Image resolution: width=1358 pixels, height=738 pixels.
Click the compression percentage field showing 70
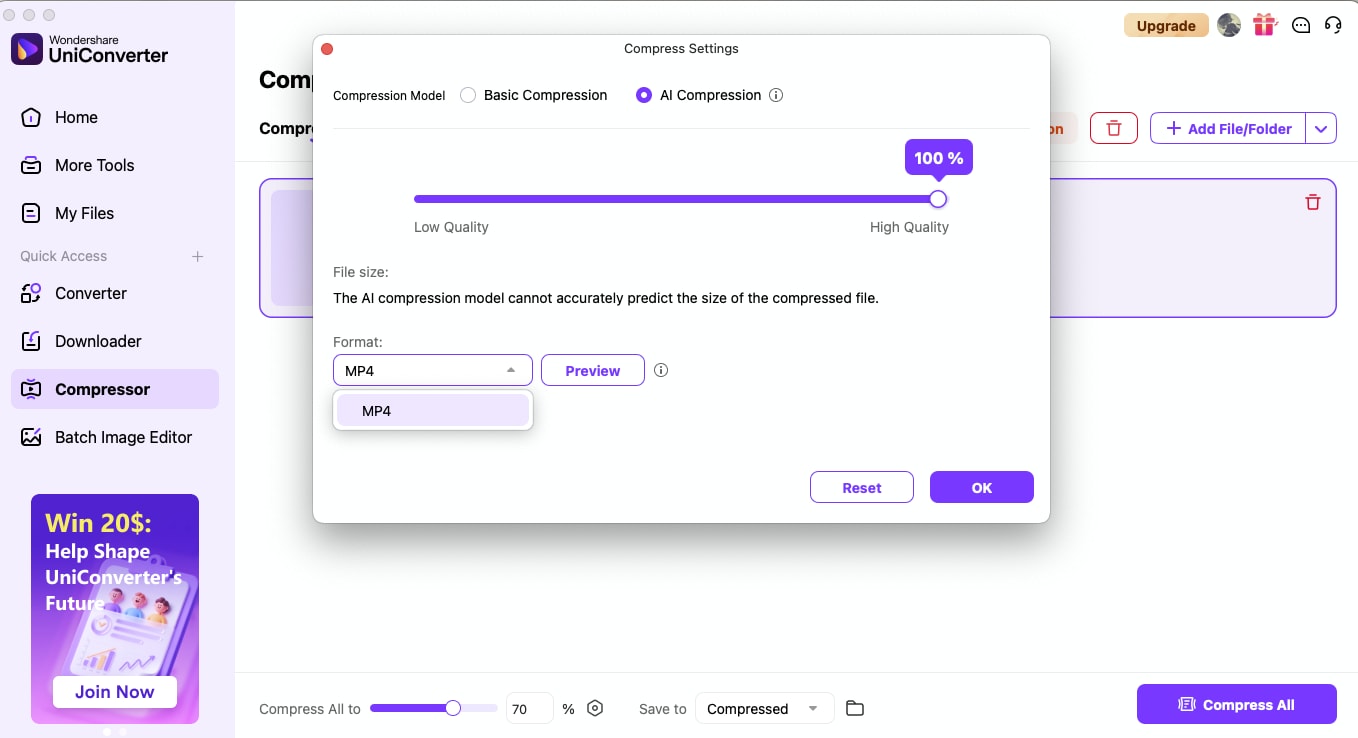[x=530, y=708]
